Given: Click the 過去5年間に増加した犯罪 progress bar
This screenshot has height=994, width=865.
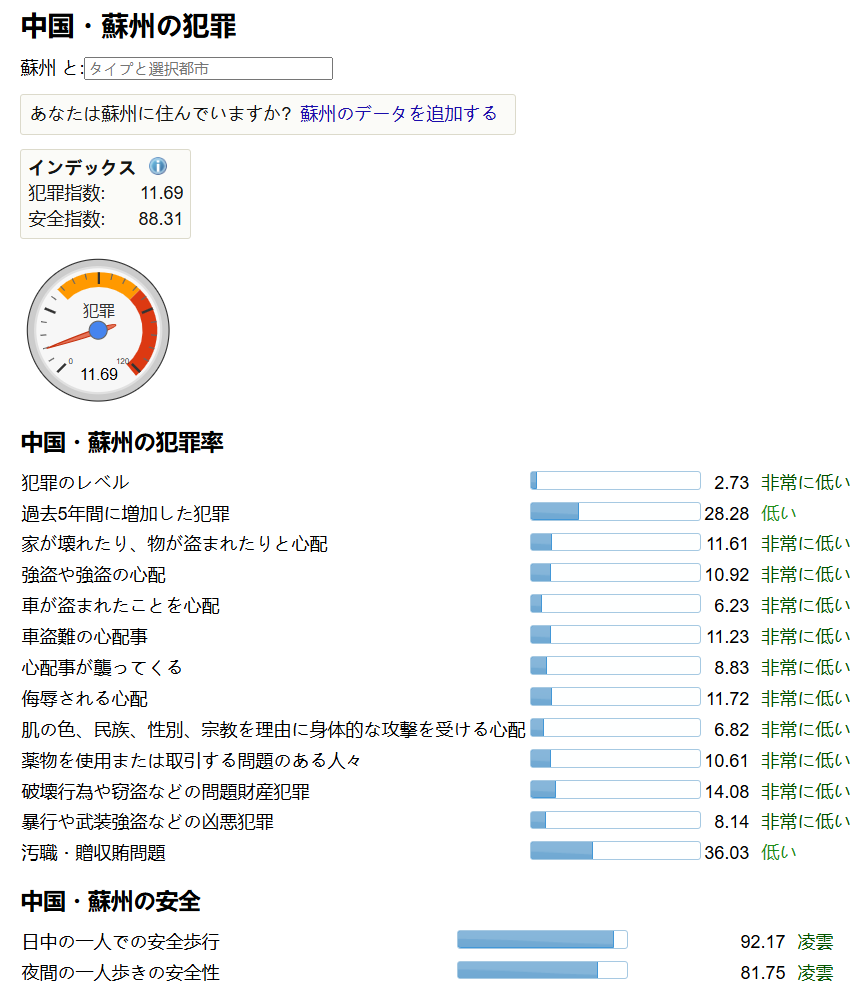Looking at the screenshot, I should tap(615, 512).
